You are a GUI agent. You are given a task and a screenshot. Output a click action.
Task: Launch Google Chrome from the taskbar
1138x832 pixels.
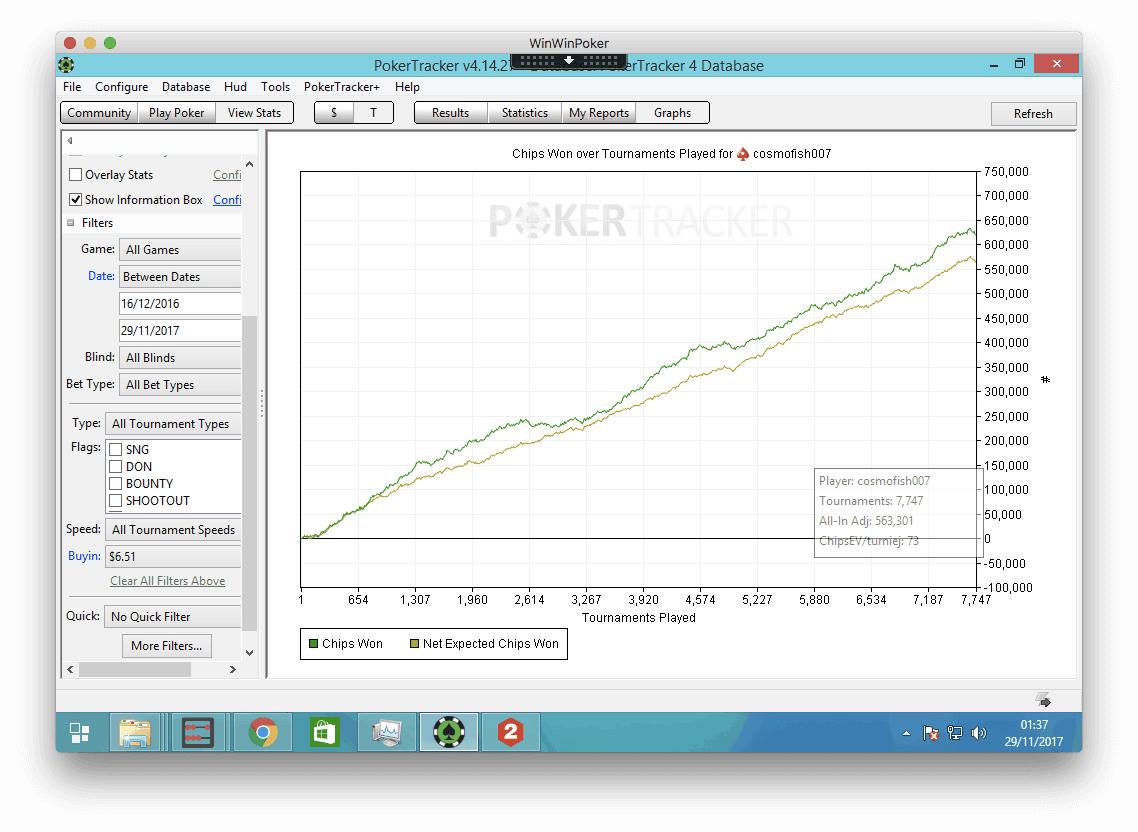click(x=263, y=733)
